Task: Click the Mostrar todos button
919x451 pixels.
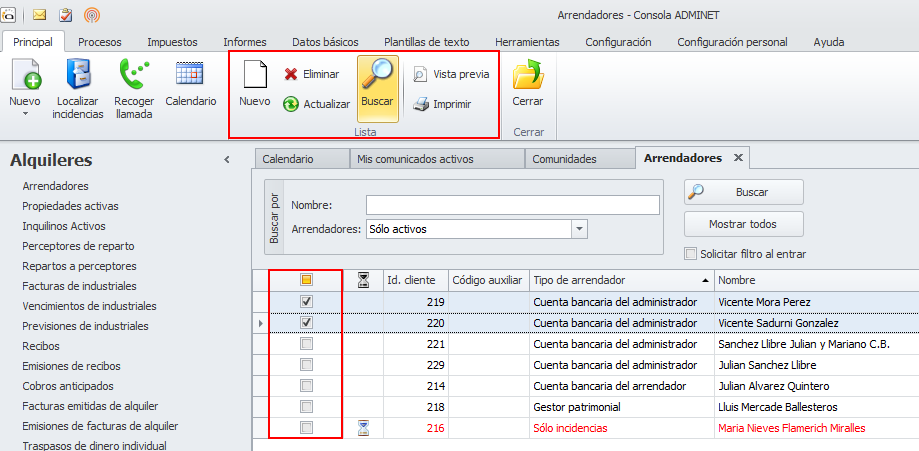Action: pos(743,224)
